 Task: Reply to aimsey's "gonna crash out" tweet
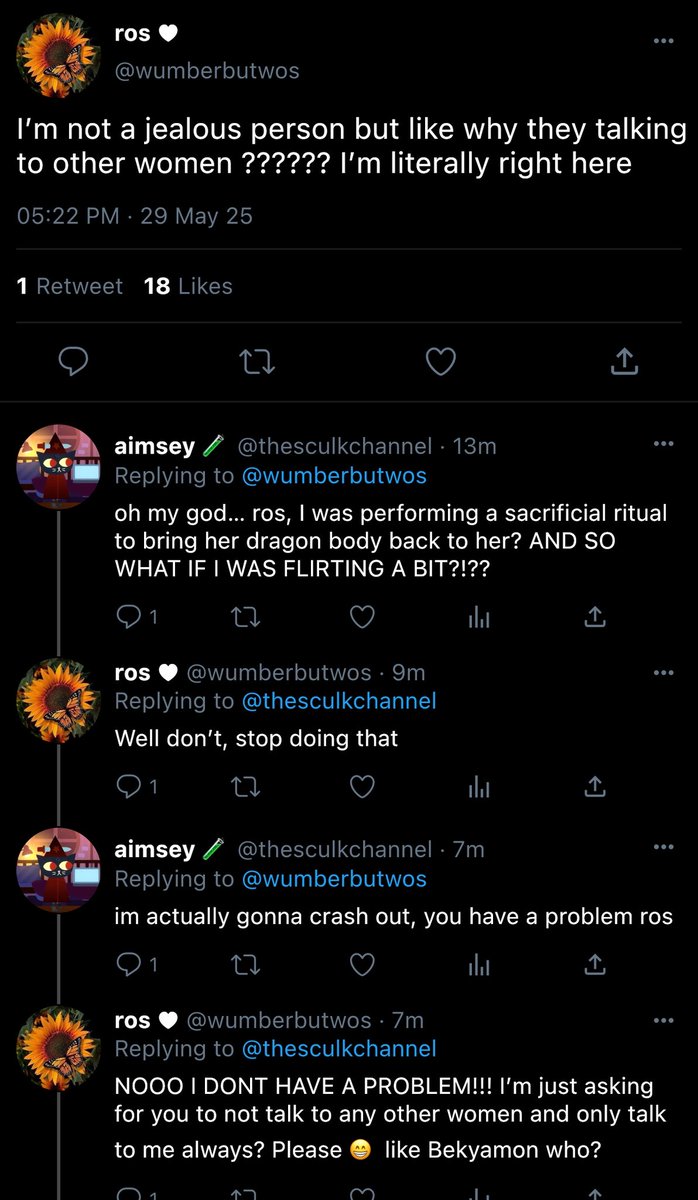tap(130, 964)
